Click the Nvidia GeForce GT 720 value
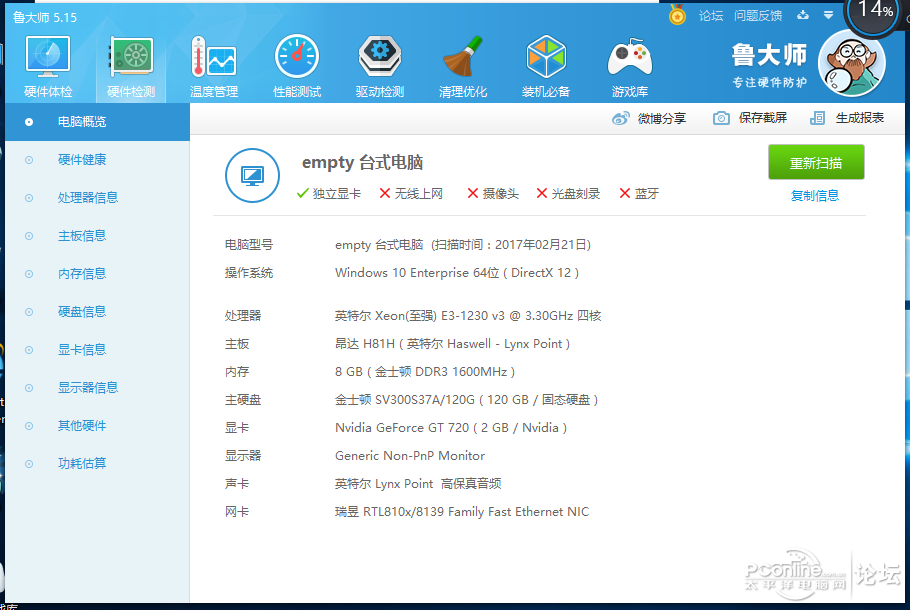Screen dimensions: 910x610 click(451, 428)
